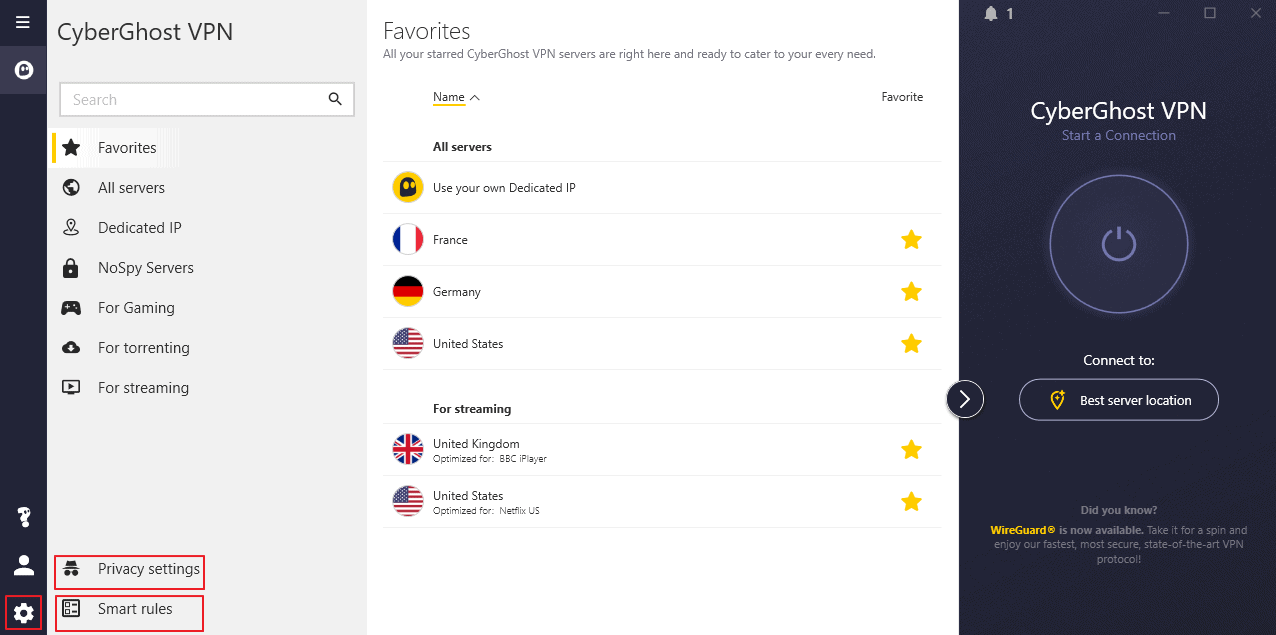The height and width of the screenshot is (635, 1276).
Task: Open the For streaming category
Action: tap(142, 387)
